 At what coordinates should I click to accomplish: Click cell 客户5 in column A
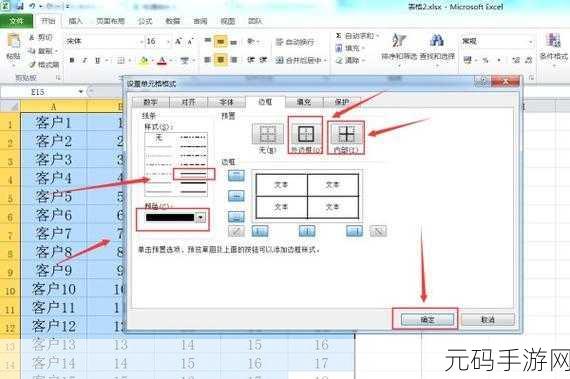(x=54, y=197)
